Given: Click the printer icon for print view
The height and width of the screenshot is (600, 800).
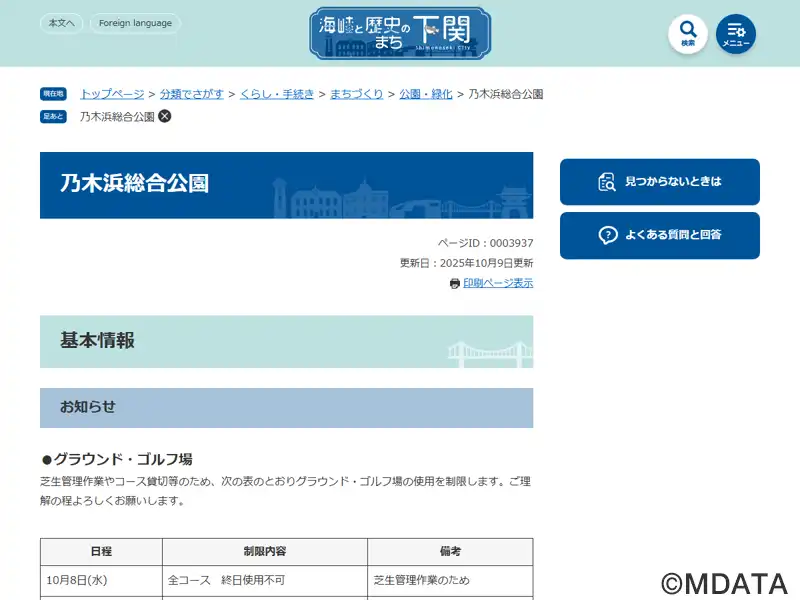Looking at the screenshot, I should [455, 284].
